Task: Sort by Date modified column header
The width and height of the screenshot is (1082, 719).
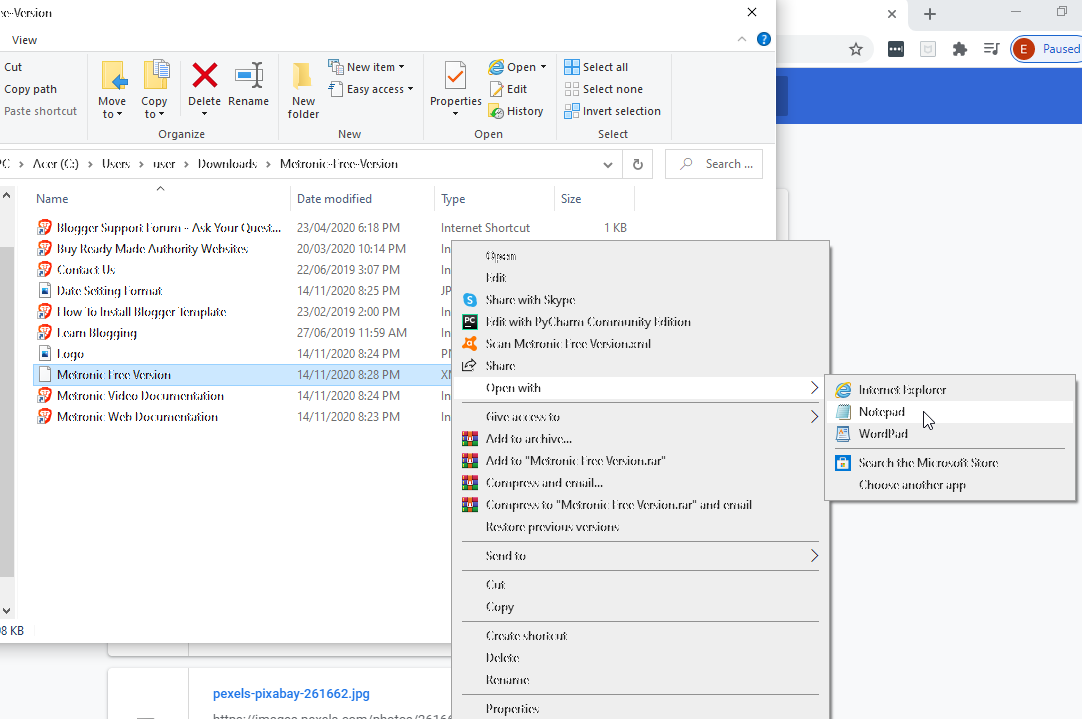Action: click(x=334, y=199)
